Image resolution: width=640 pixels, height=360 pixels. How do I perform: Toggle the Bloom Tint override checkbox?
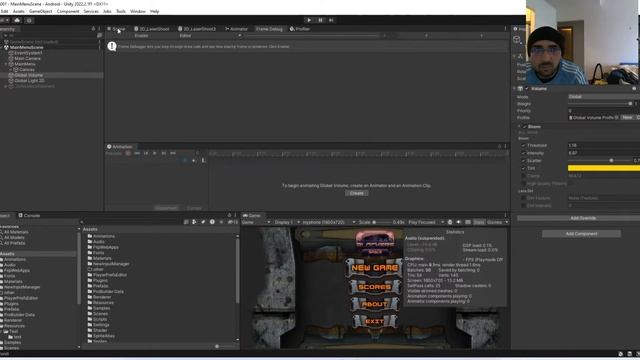[x=523, y=168]
